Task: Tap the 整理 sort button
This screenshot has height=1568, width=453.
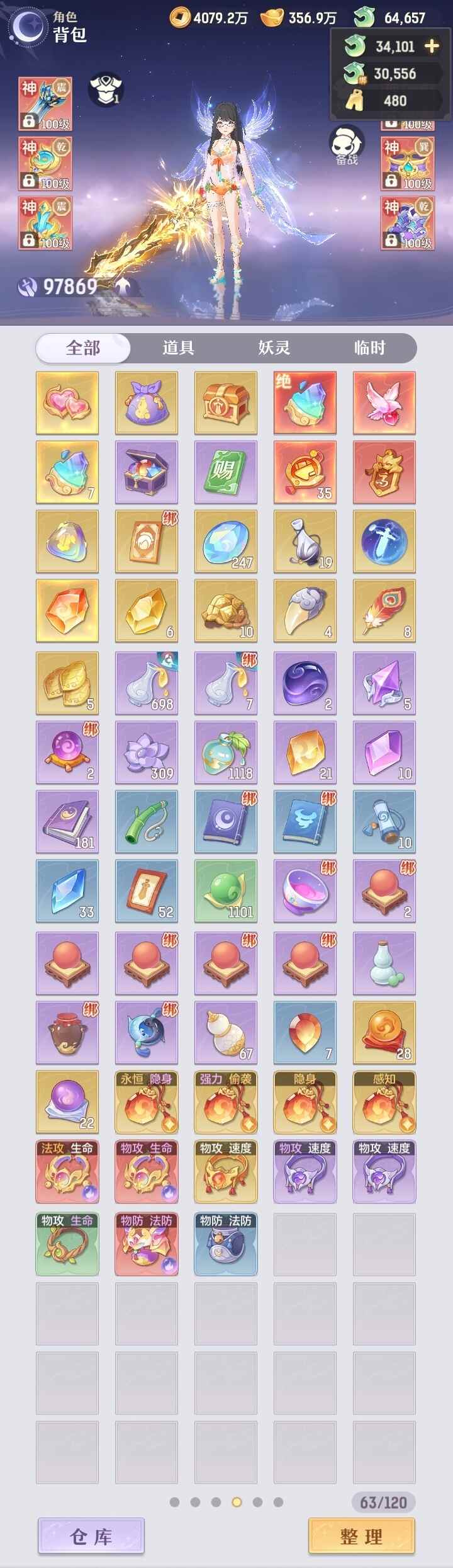Action: pos(361,1536)
